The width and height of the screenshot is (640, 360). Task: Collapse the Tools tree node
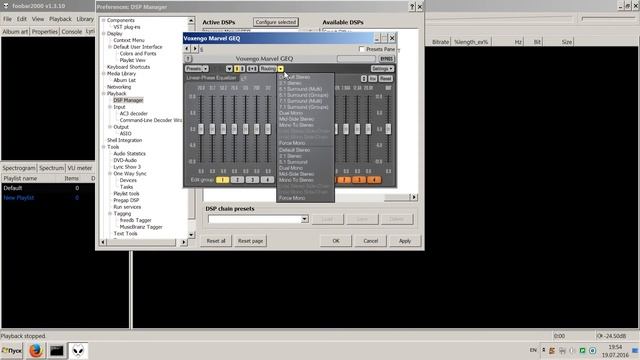104,147
